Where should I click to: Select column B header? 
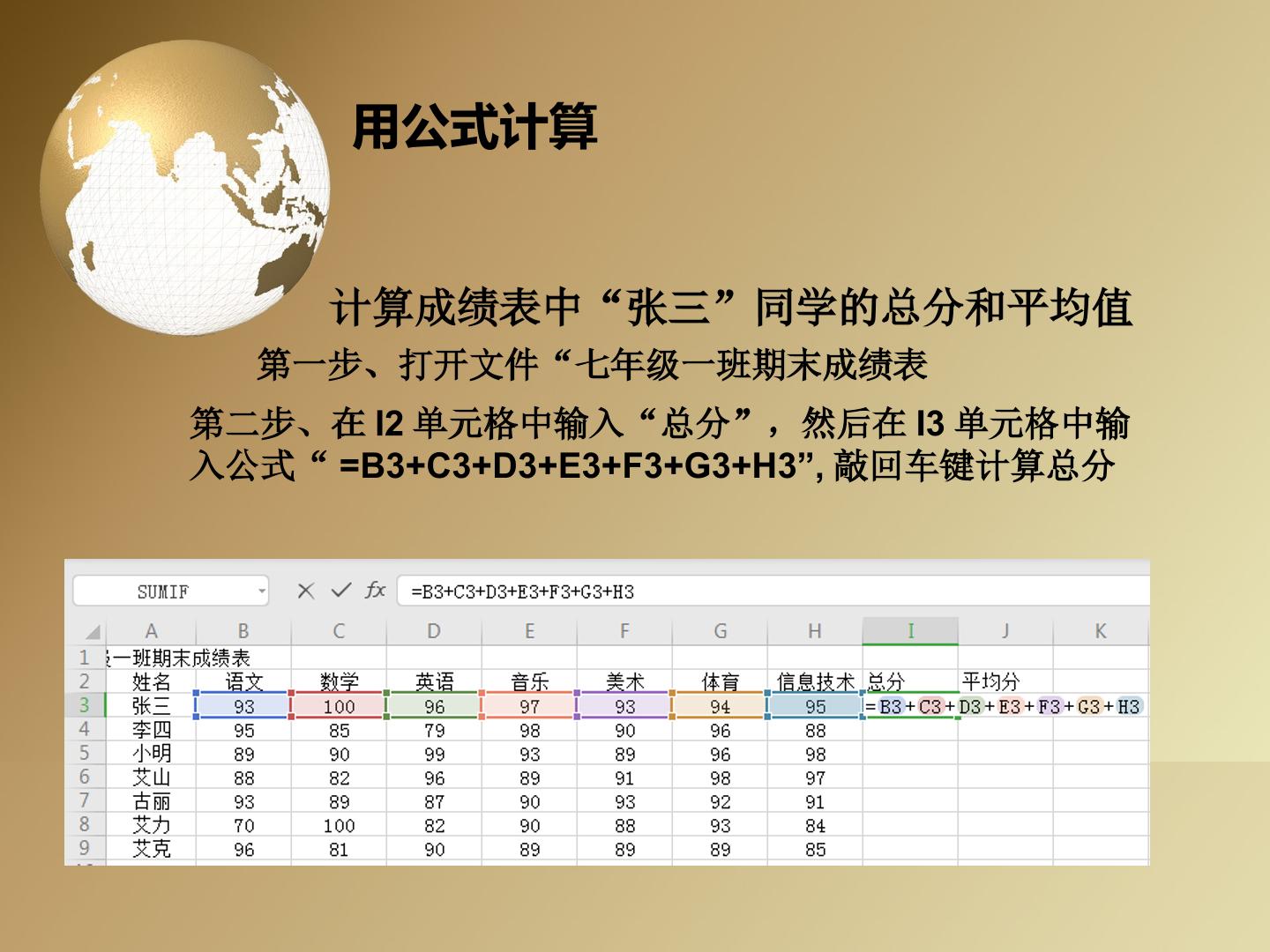click(x=243, y=631)
